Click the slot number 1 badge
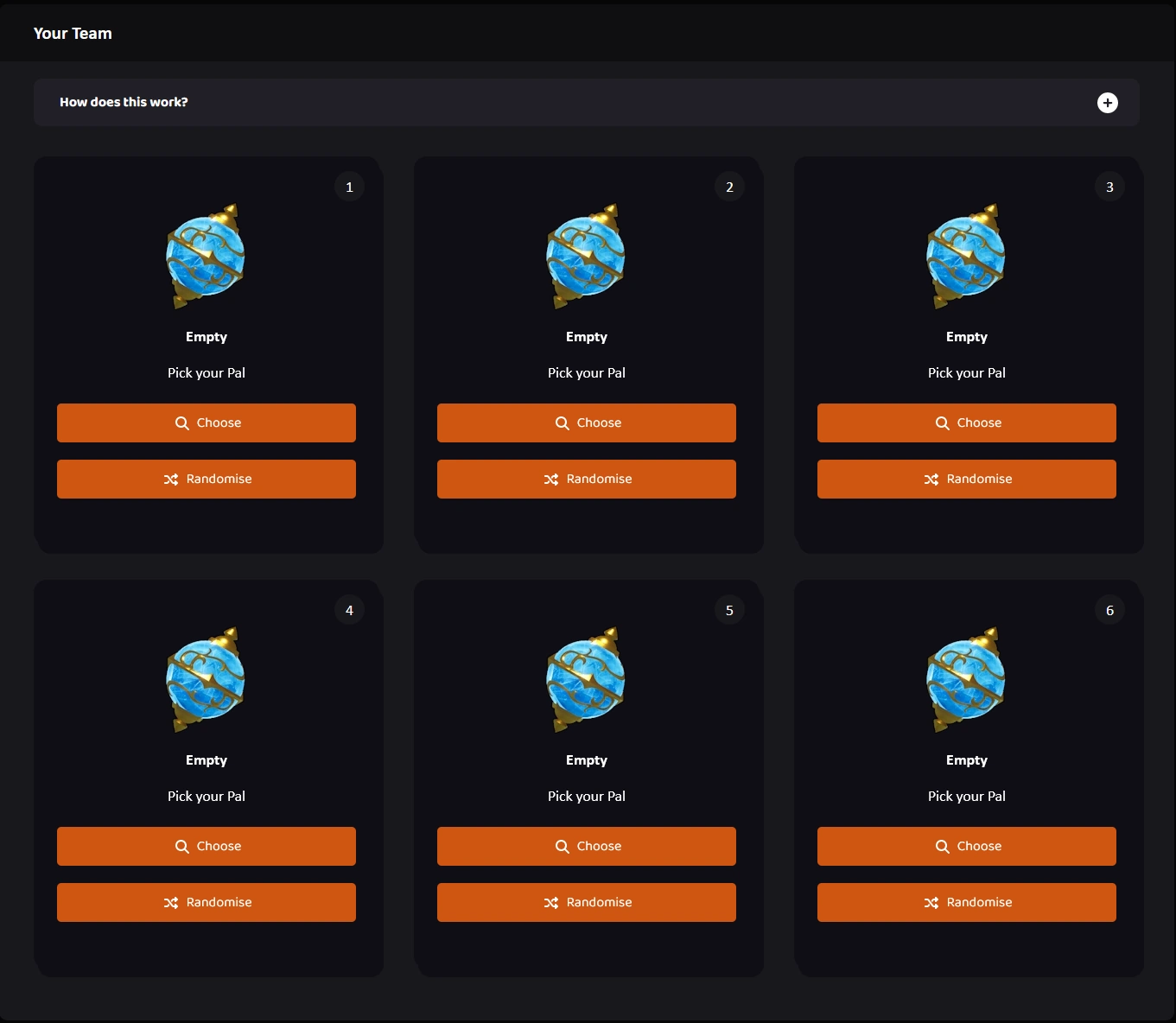This screenshot has width=1176, height=1023. pos(349,187)
